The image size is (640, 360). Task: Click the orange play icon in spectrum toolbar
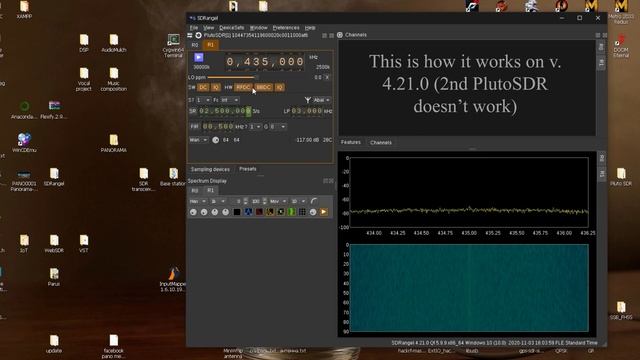[324, 212]
